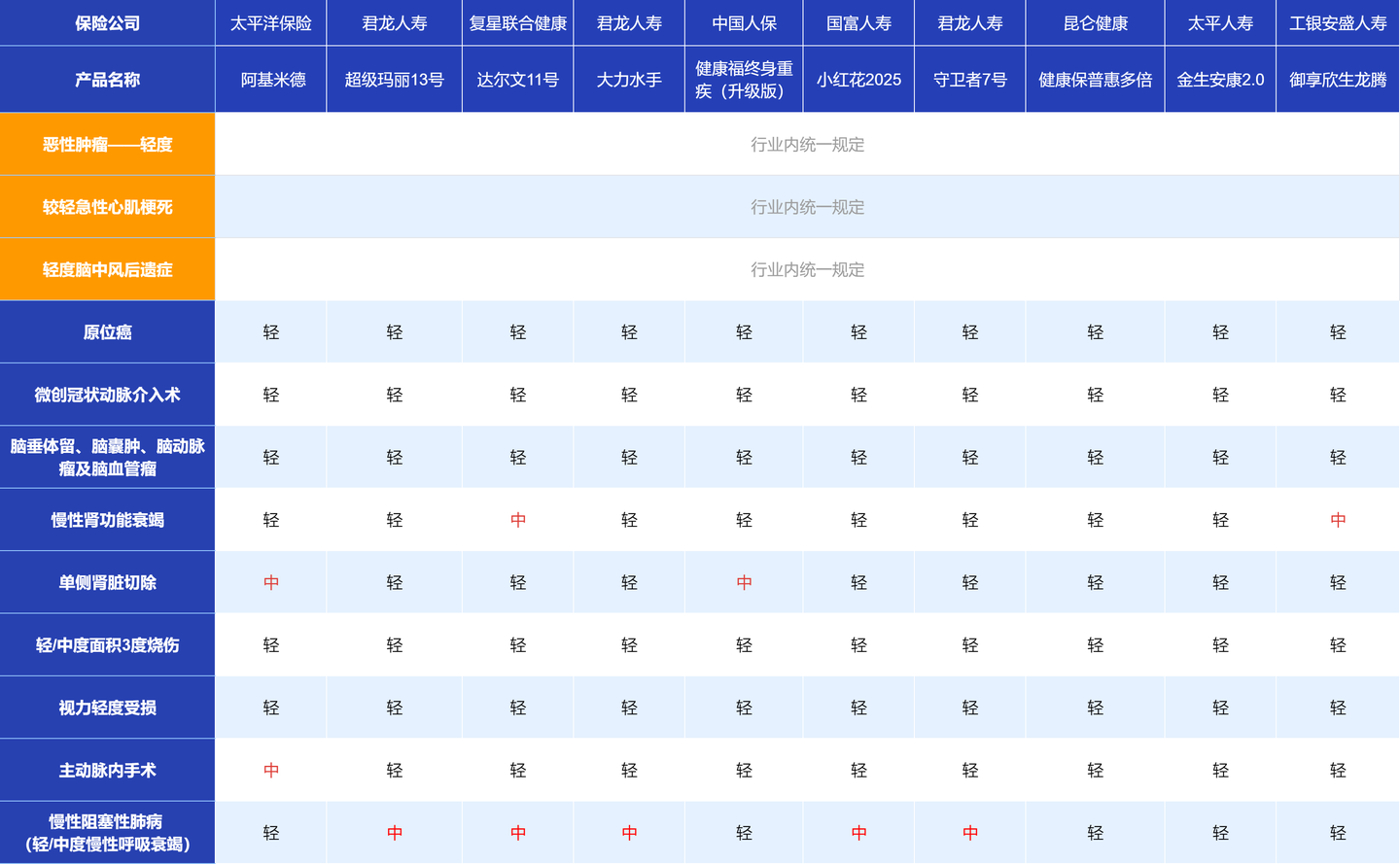The width and height of the screenshot is (1400, 864).
Task: Click 轻 for 健康福终身重疾 in 主动脉内手术 row
Action: coord(745,770)
